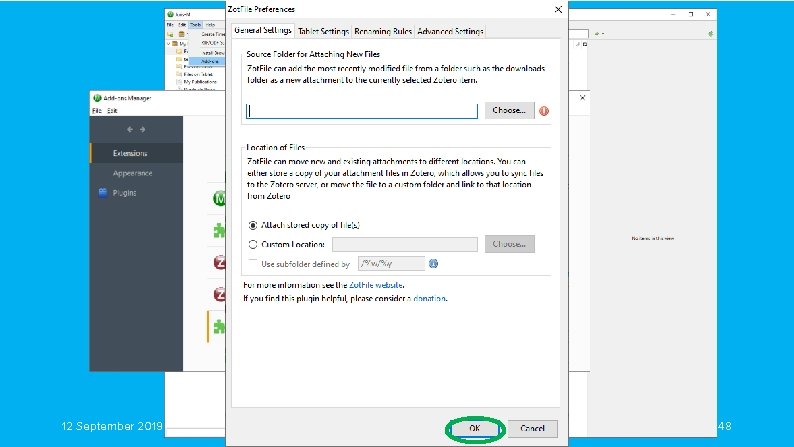Switch to Tablet Settings tab
The height and width of the screenshot is (447, 794).
[323, 31]
